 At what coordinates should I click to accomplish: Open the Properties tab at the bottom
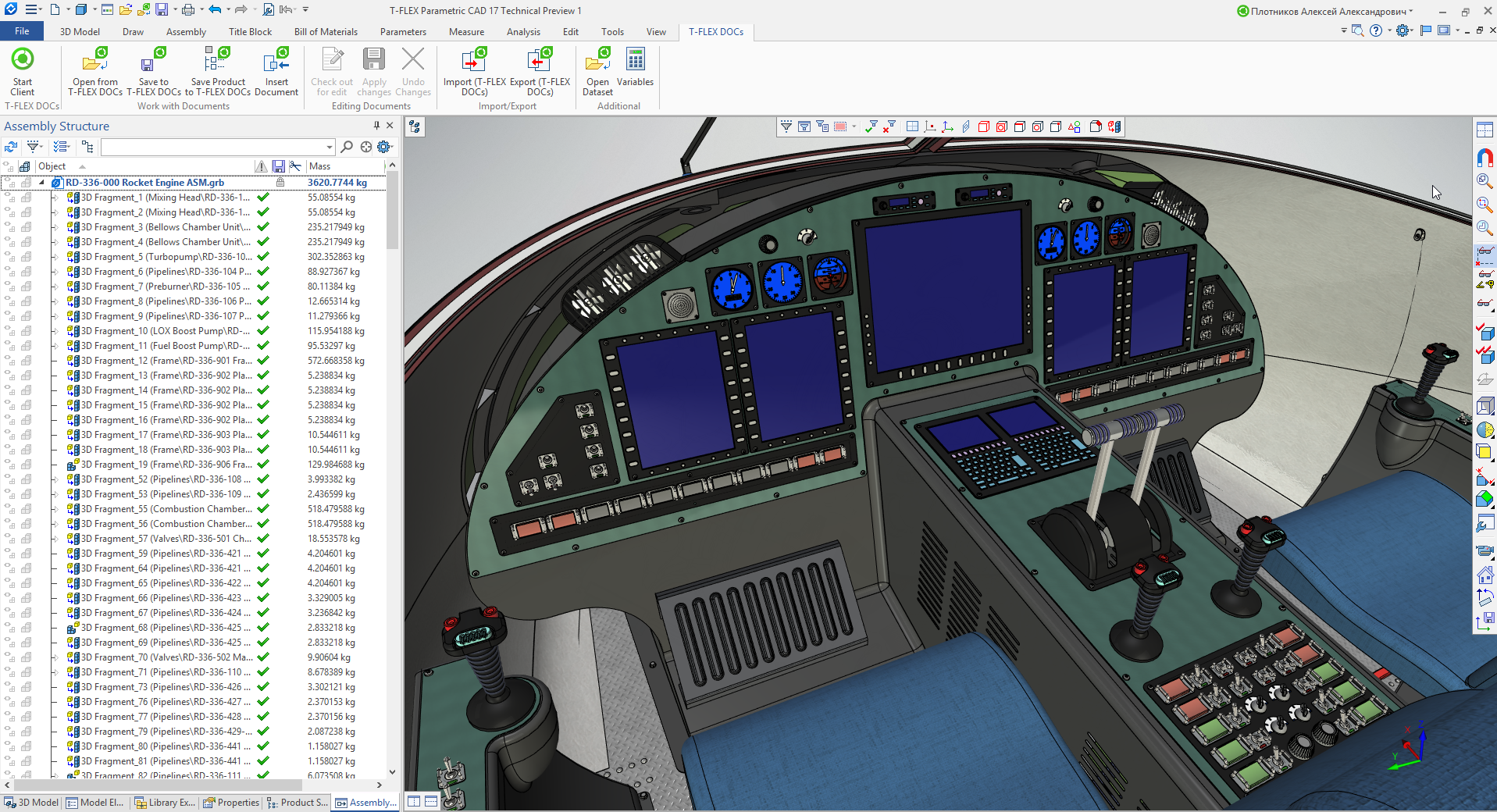tap(231, 803)
